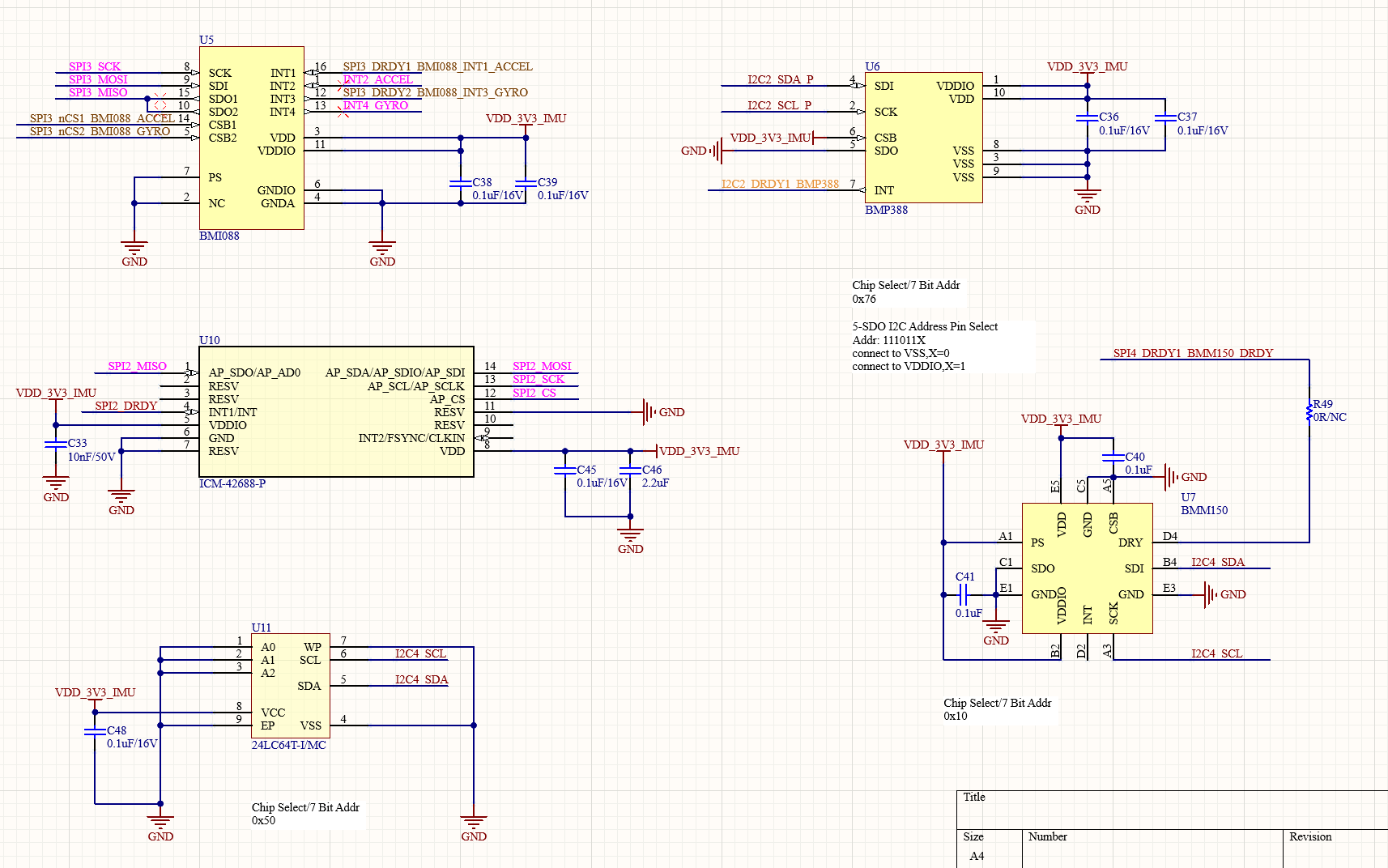Image resolution: width=1388 pixels, height=868 pixels.
Task: Click the GND symbol under BMI088 PS pin
Action: click(x=134, y=253)
